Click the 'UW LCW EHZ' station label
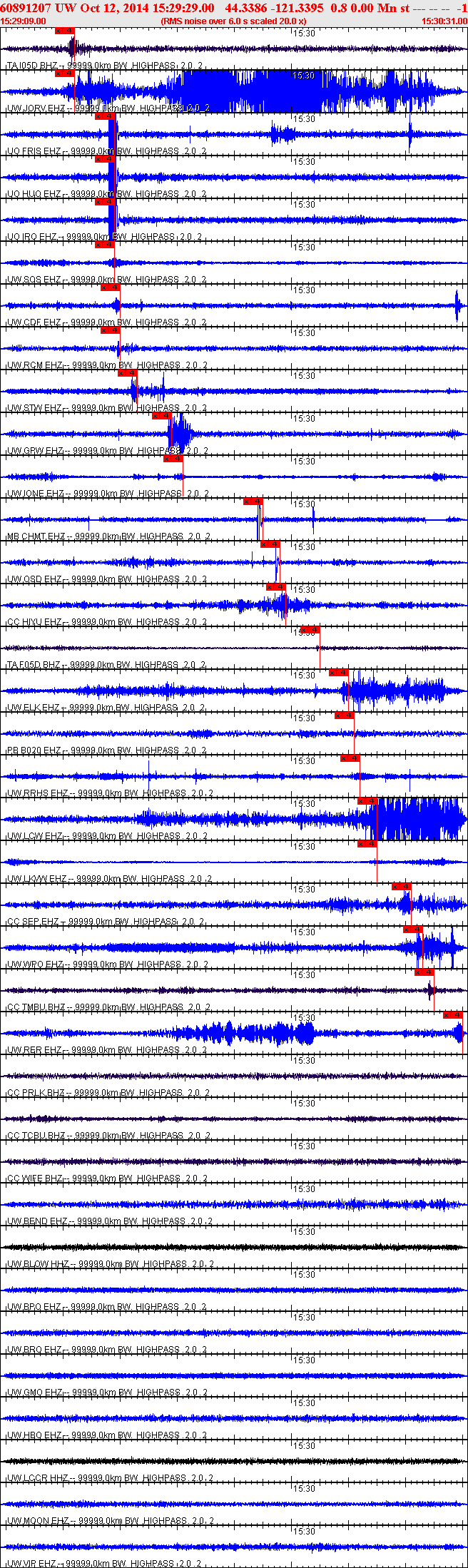The width and height of the screenshot is (468, 1568). pyautogui.click(x=35, y=836)
